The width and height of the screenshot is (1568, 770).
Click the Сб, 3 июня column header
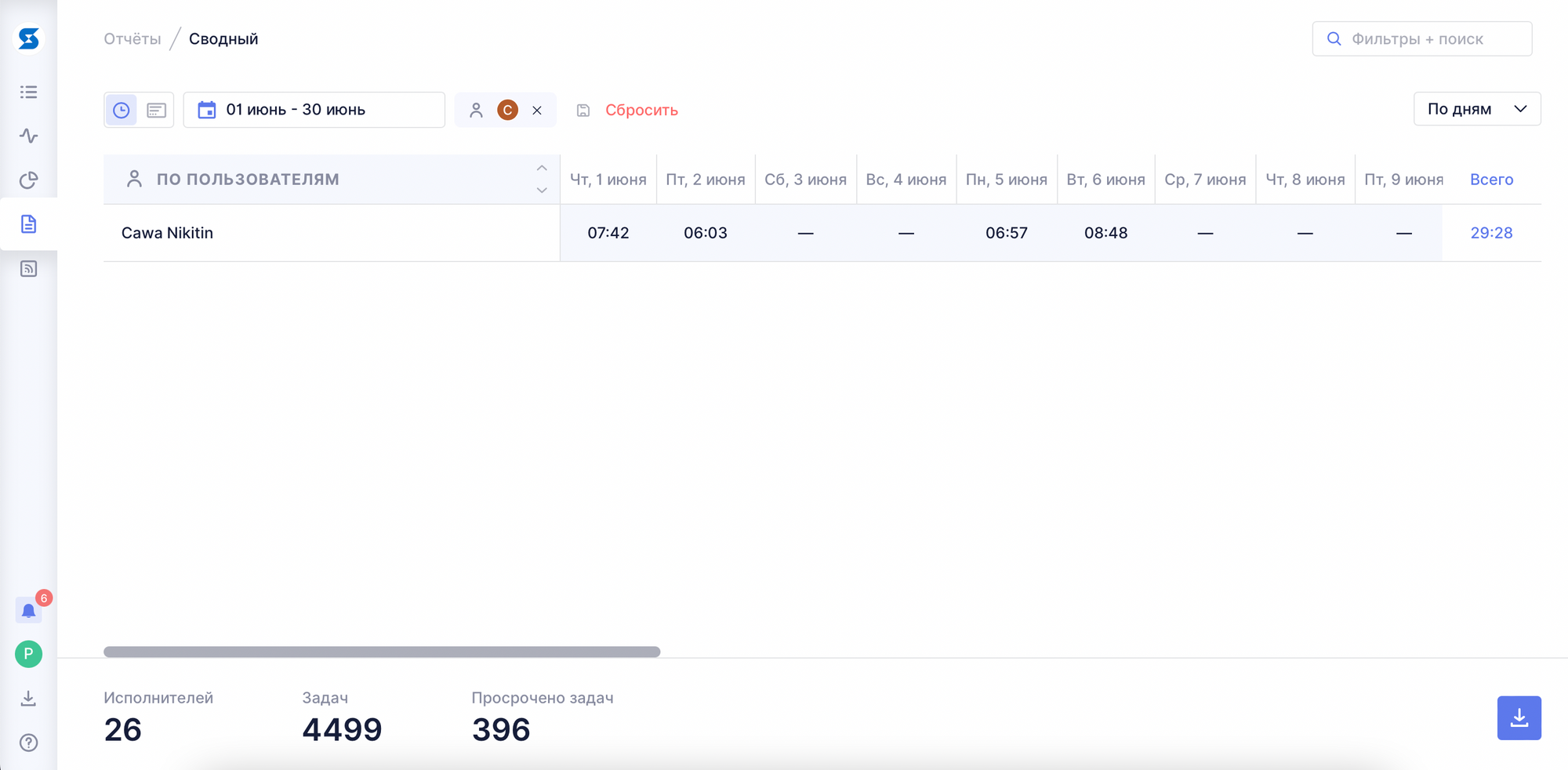coord(805,180)
